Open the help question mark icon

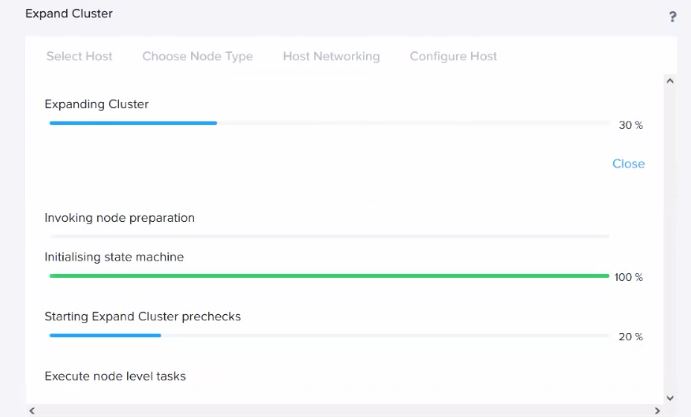tap(673, 17)
